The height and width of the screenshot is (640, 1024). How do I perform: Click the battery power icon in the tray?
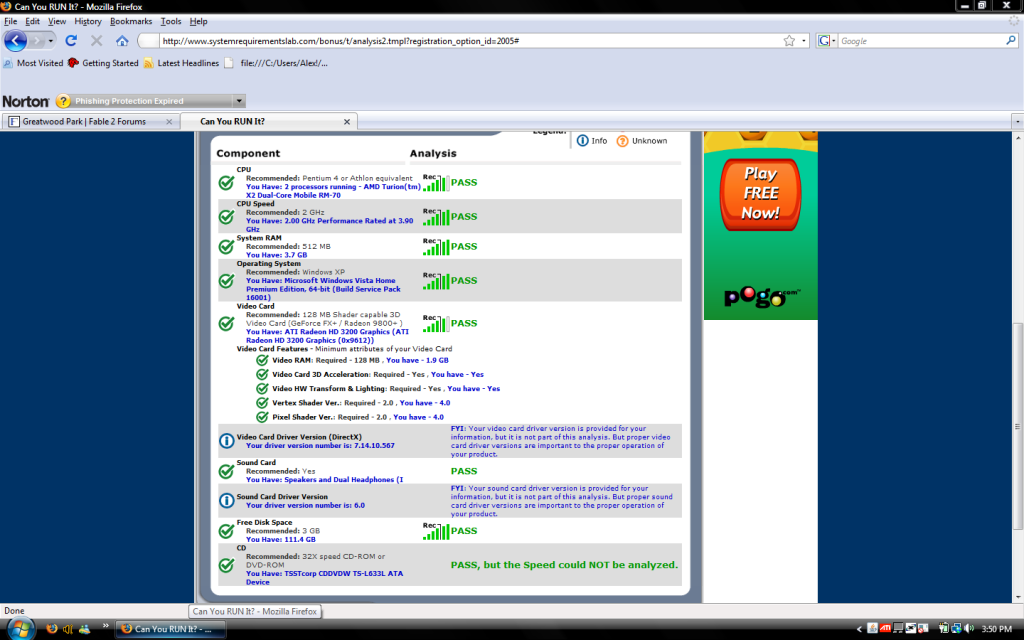tap(944, 629)
